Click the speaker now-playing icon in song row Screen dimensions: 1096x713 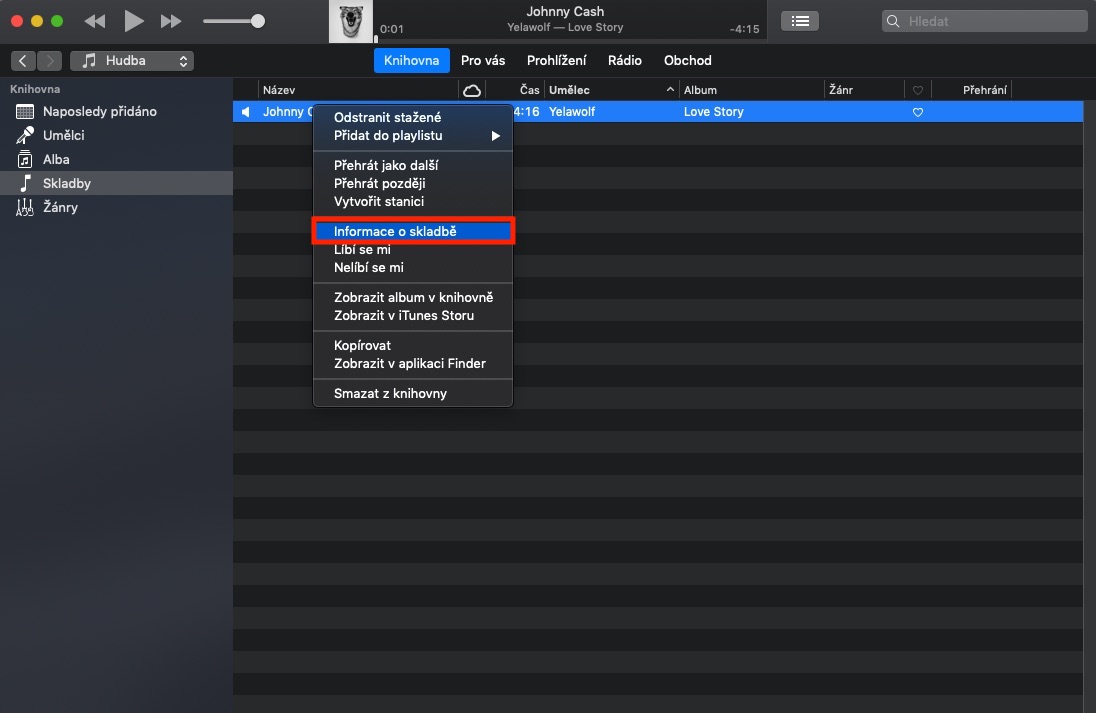click(x=245, y=112)
